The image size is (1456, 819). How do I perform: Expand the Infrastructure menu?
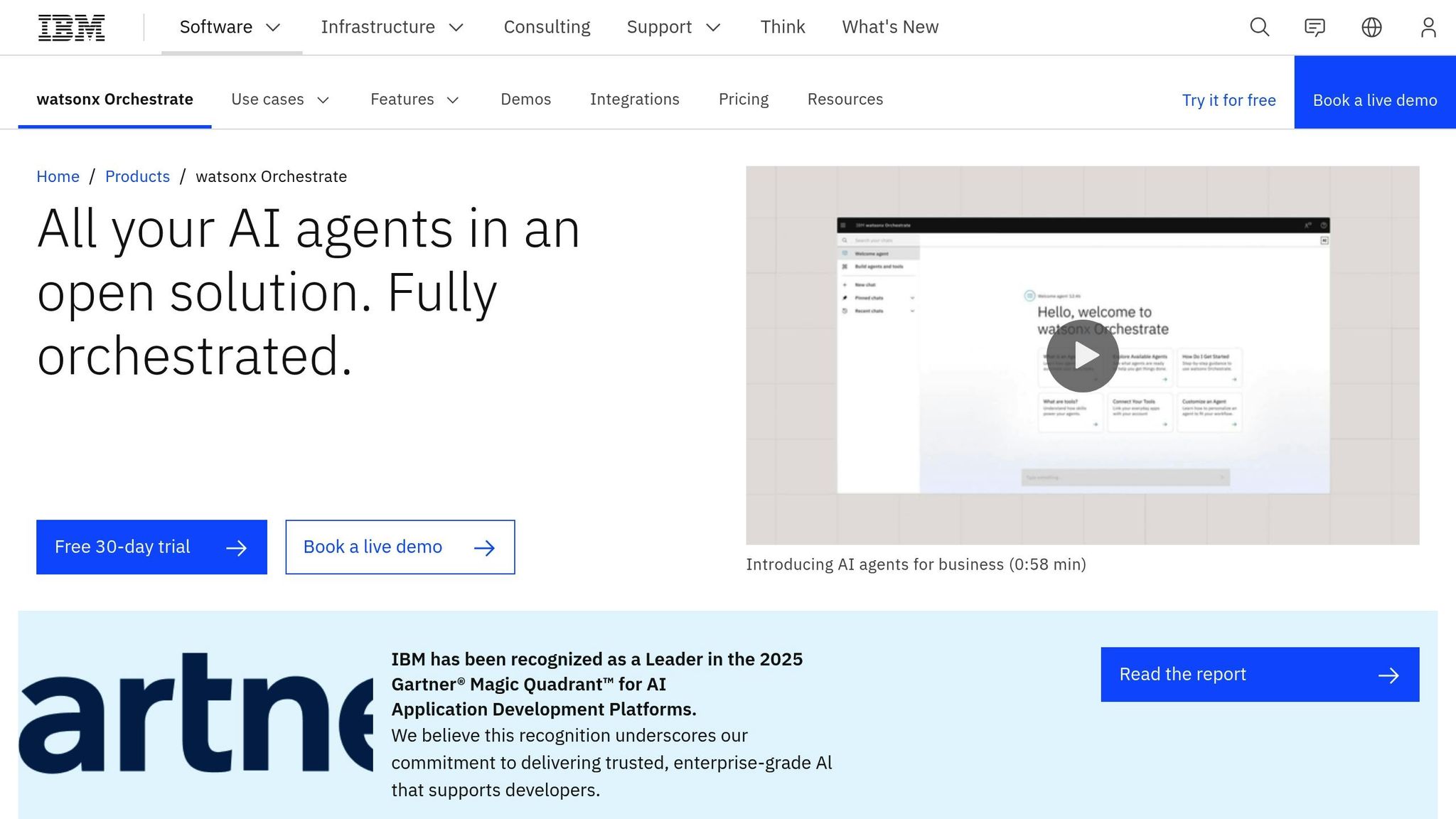[392, 27]
